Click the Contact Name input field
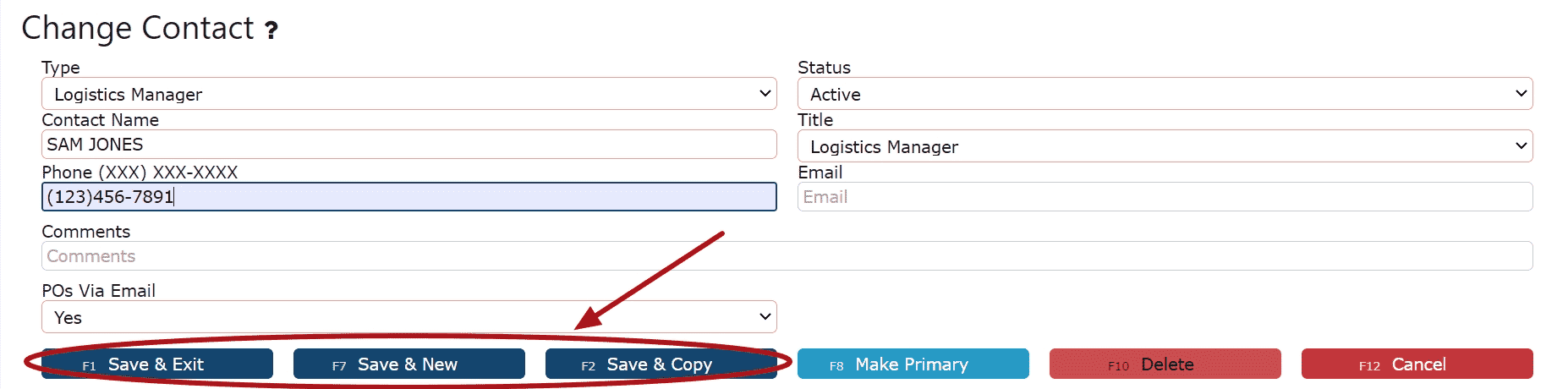This screenshot has height=389, width=1568. [408, 145]
